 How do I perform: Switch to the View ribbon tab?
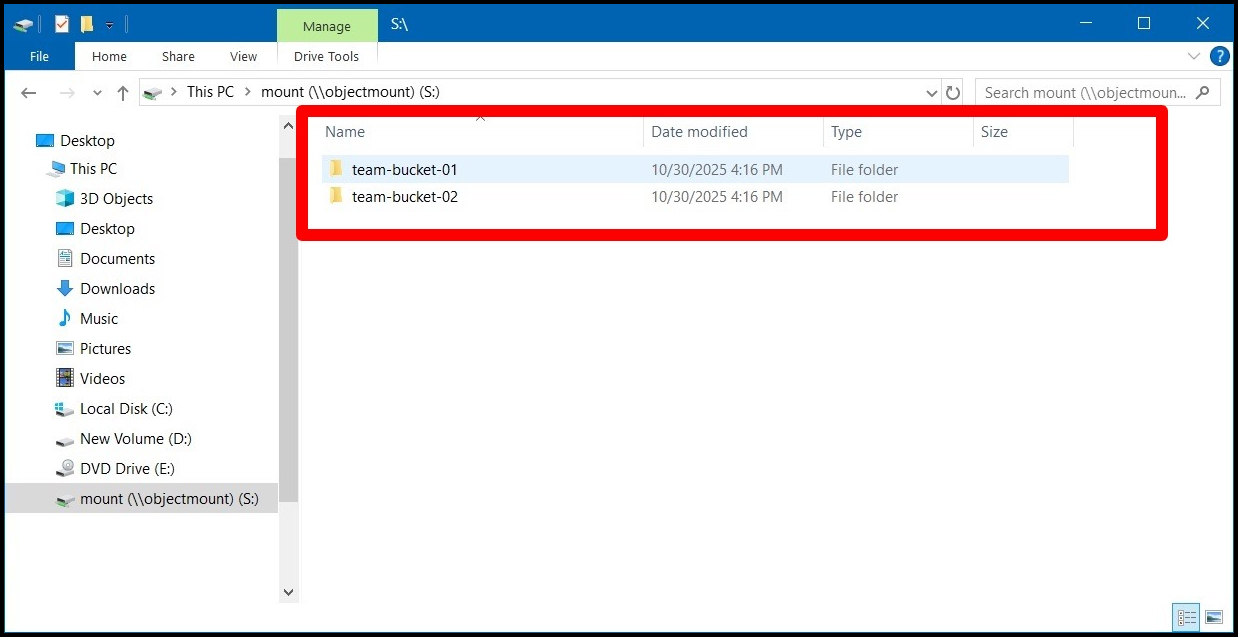pyautogui.click(x=243, y=57)
